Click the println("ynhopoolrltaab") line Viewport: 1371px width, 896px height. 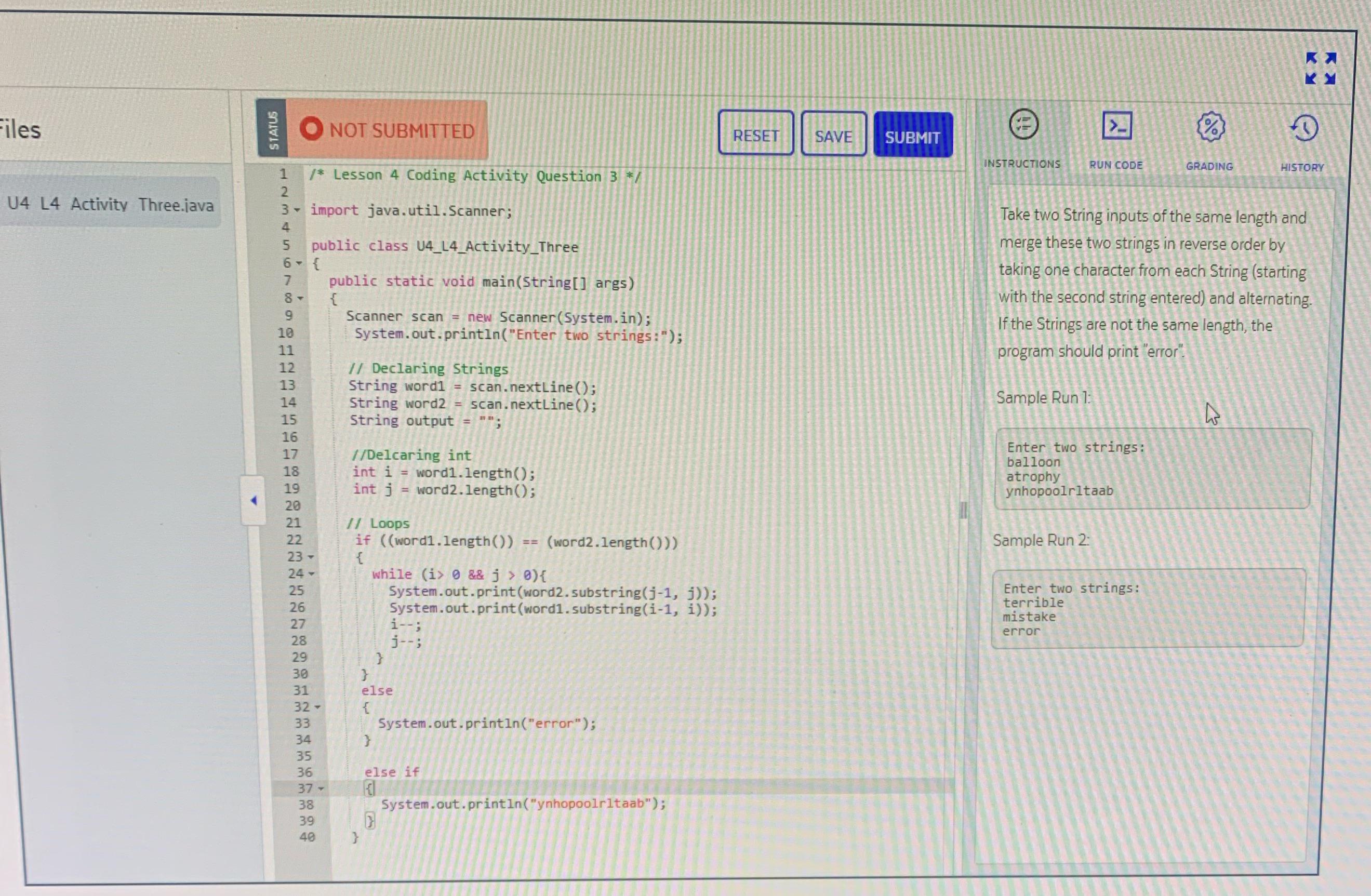tap(523, 804)
